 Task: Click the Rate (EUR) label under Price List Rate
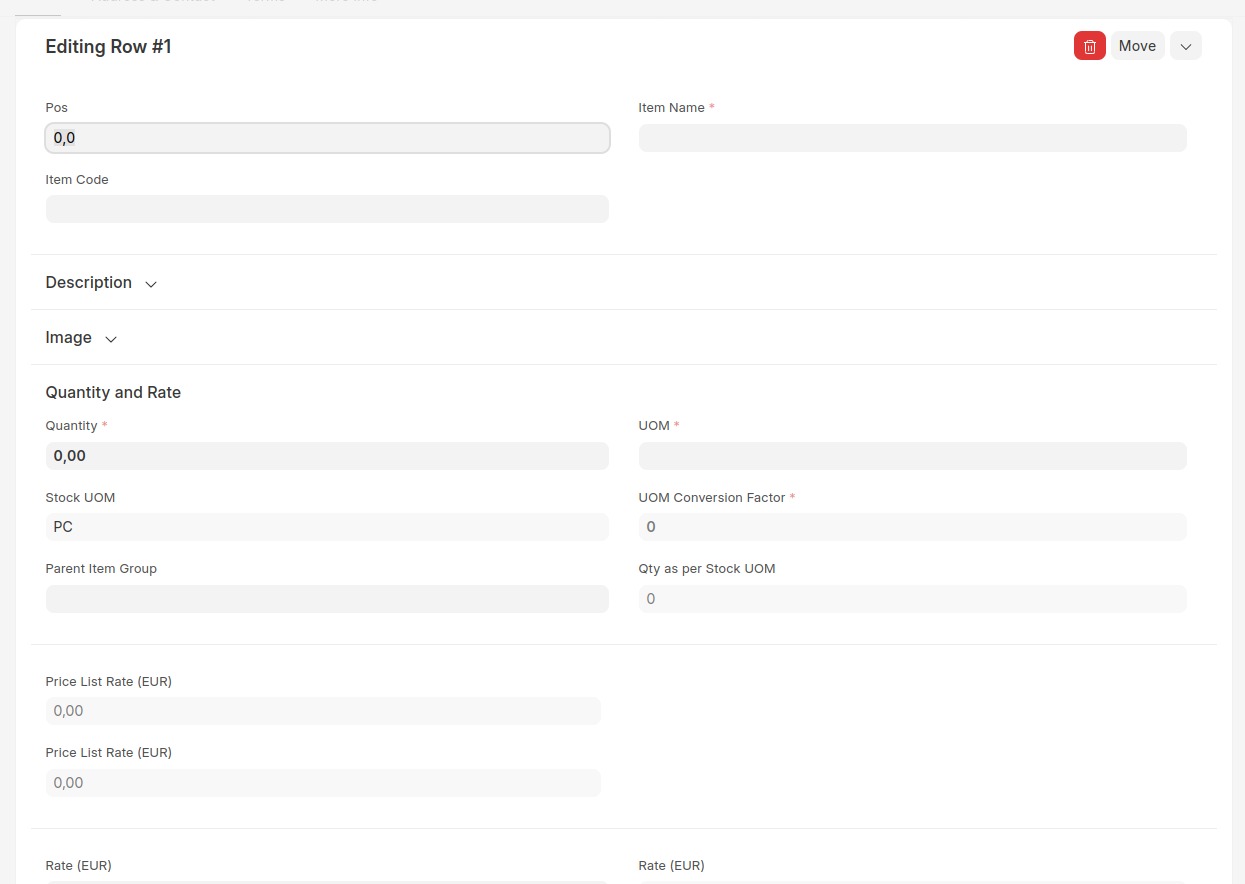tap(78, 865)
